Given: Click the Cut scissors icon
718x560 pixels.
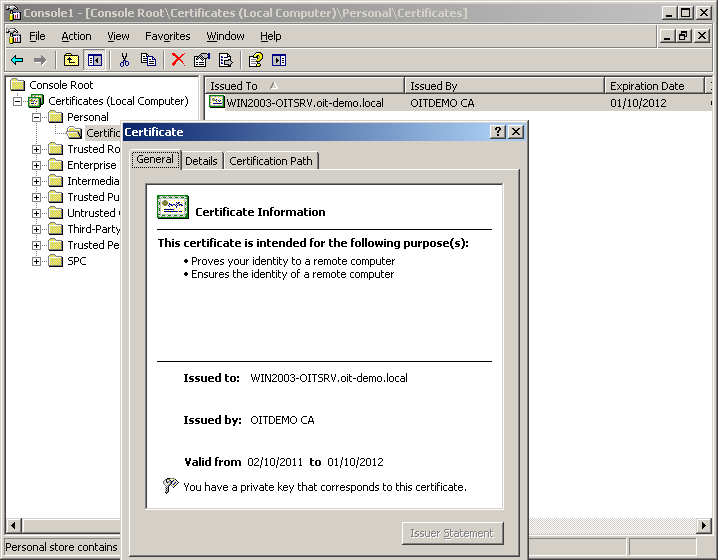Looking at the screenshot, I should point(125,60).
